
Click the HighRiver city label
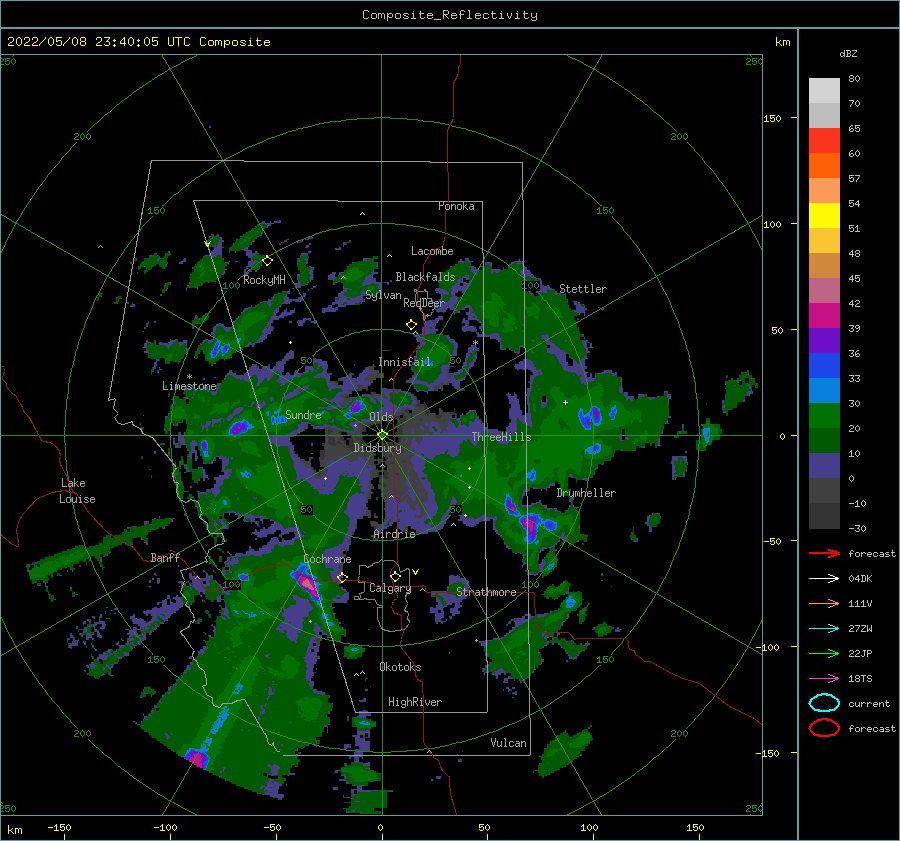tap(415, 702)
